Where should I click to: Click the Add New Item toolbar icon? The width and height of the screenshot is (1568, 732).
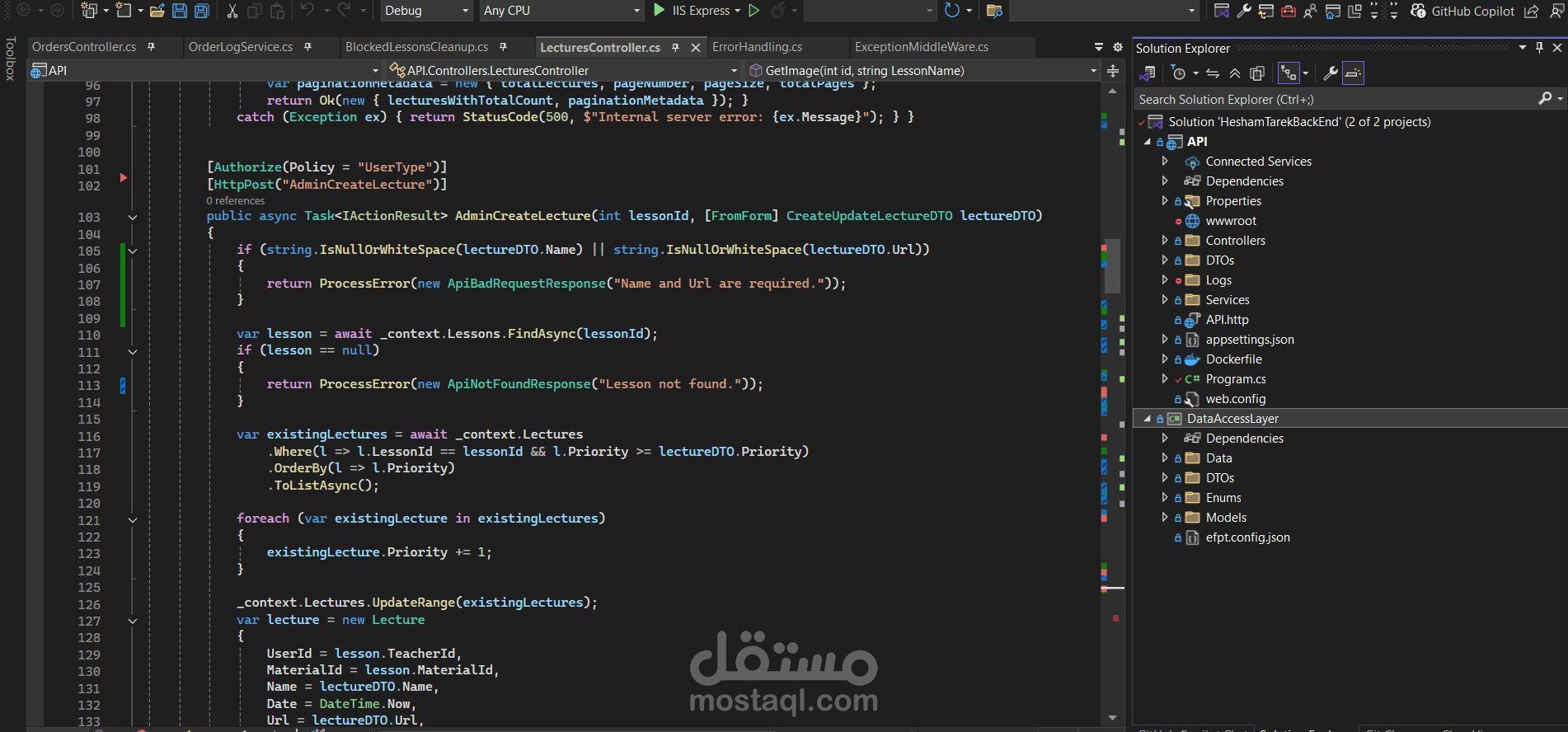pos(123,11)
